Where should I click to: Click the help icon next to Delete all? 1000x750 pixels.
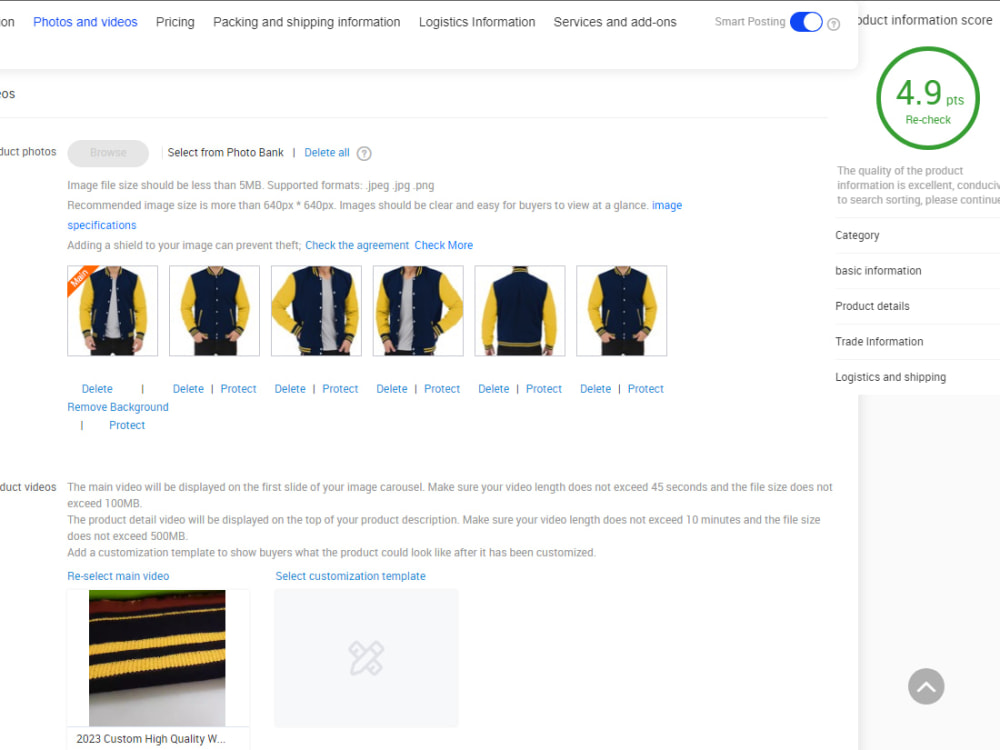364,153
